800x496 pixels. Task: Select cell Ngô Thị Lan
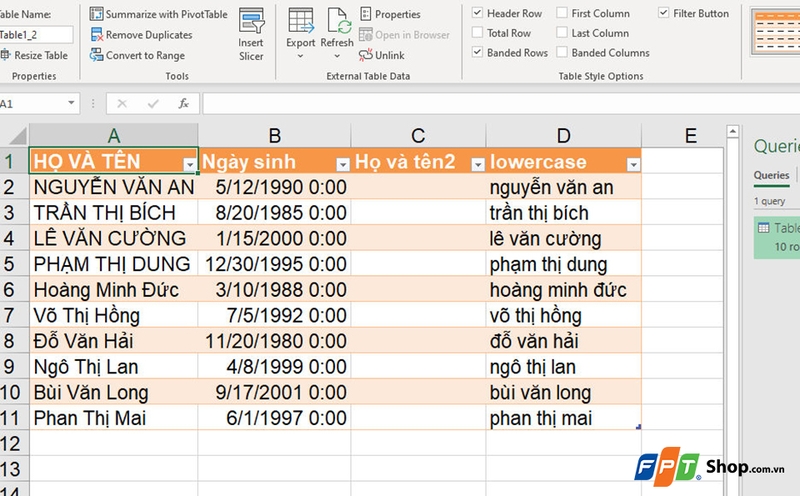[114, 366]
